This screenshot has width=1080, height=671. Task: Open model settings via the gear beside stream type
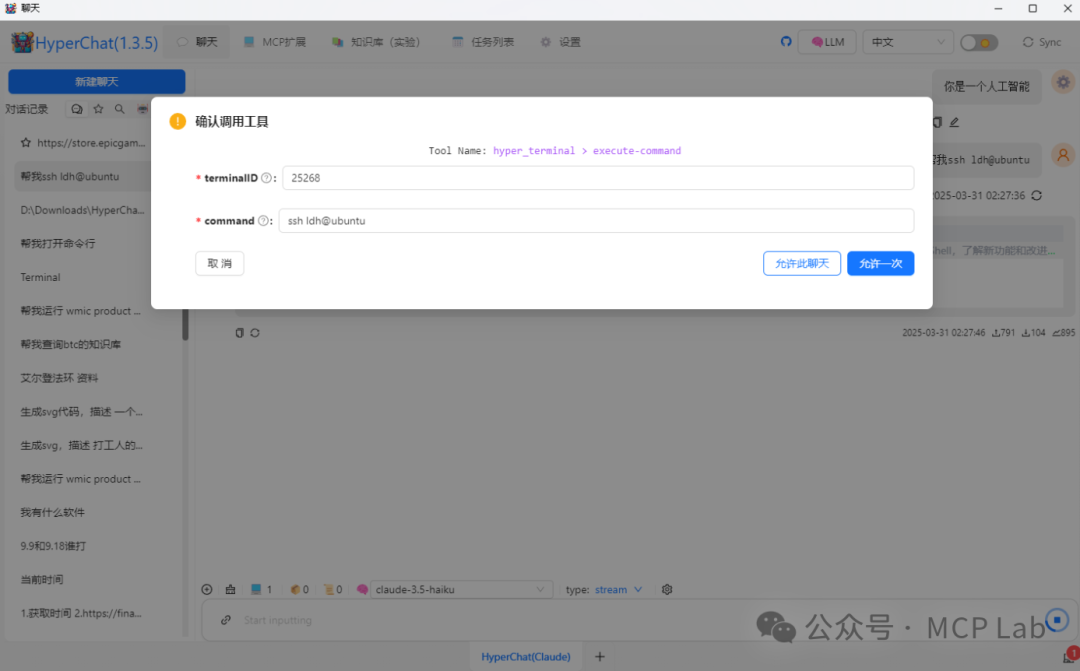point(666,589)
